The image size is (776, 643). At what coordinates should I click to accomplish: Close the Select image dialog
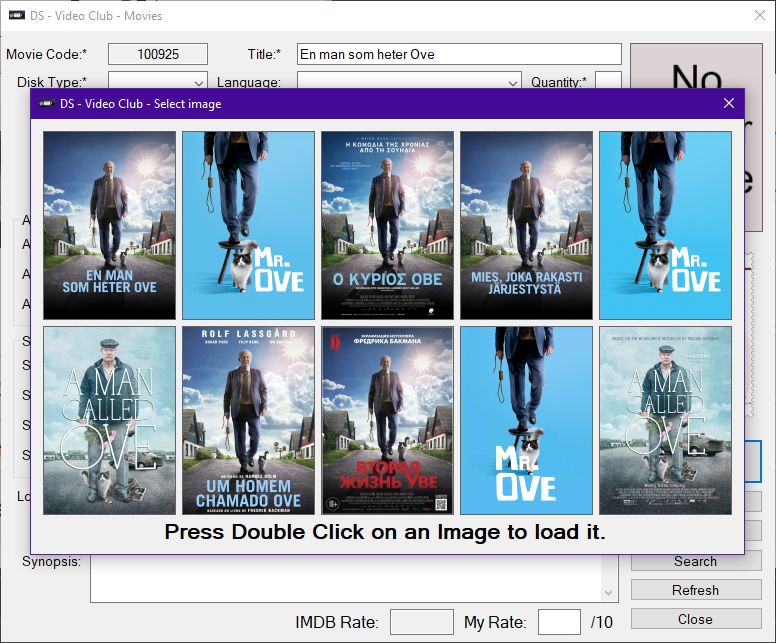tap(728, 103)
